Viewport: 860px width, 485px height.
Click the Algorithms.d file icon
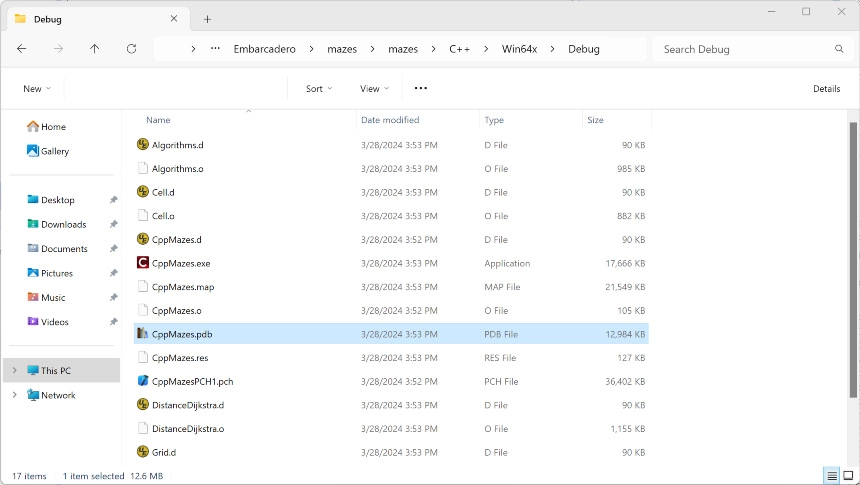143,145
